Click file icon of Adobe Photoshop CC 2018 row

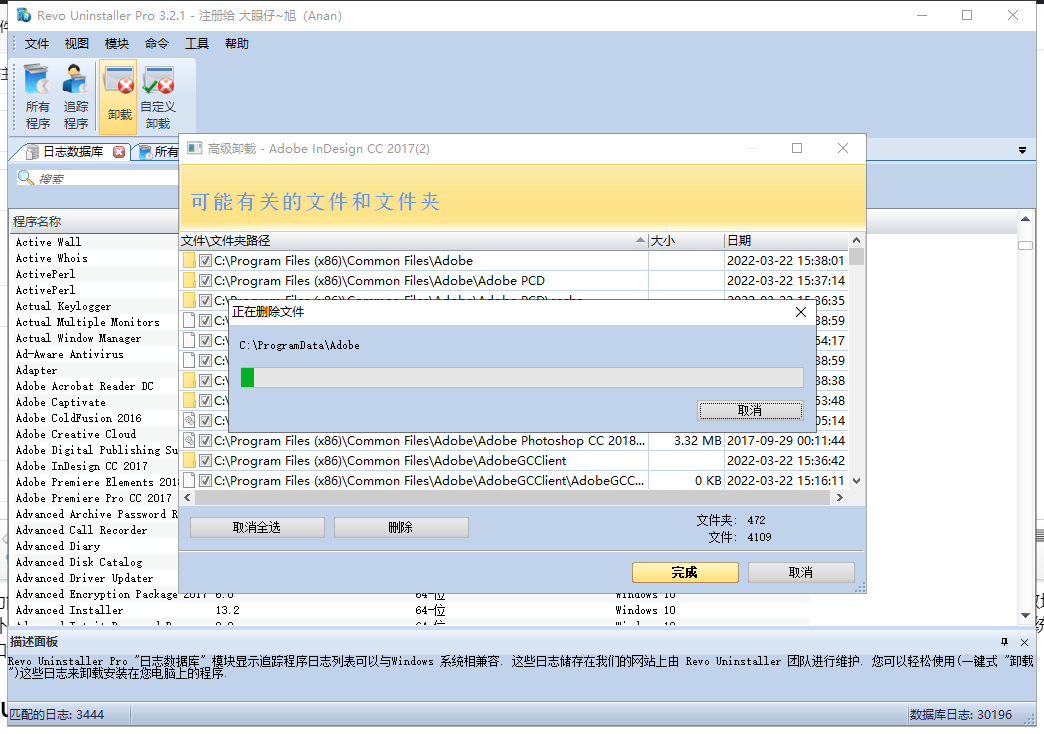tap(189, 440)
